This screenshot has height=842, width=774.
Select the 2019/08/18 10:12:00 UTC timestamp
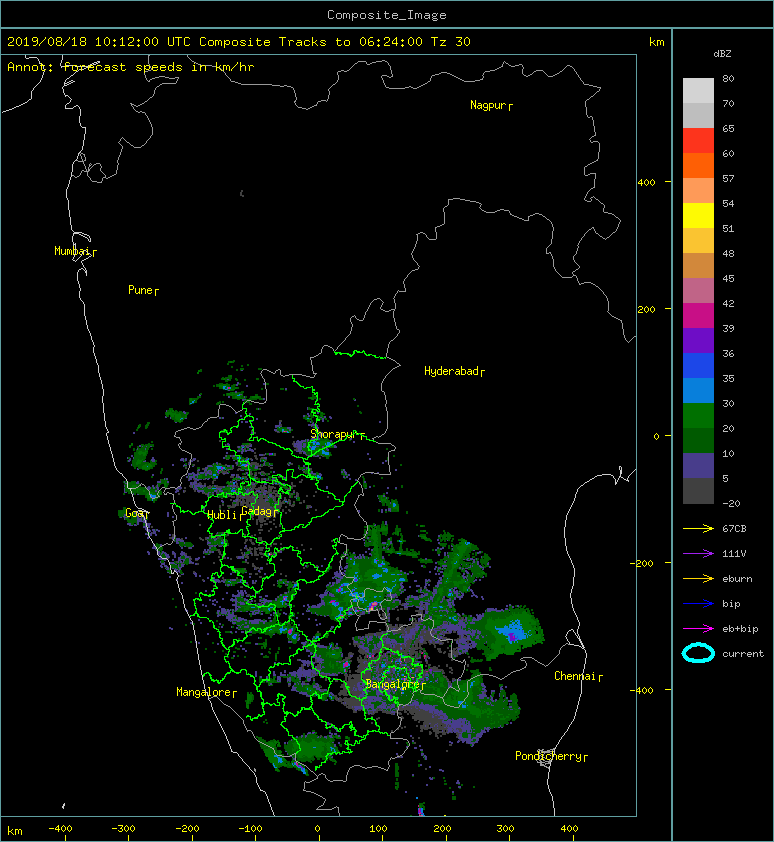click(x=99, y=42)
